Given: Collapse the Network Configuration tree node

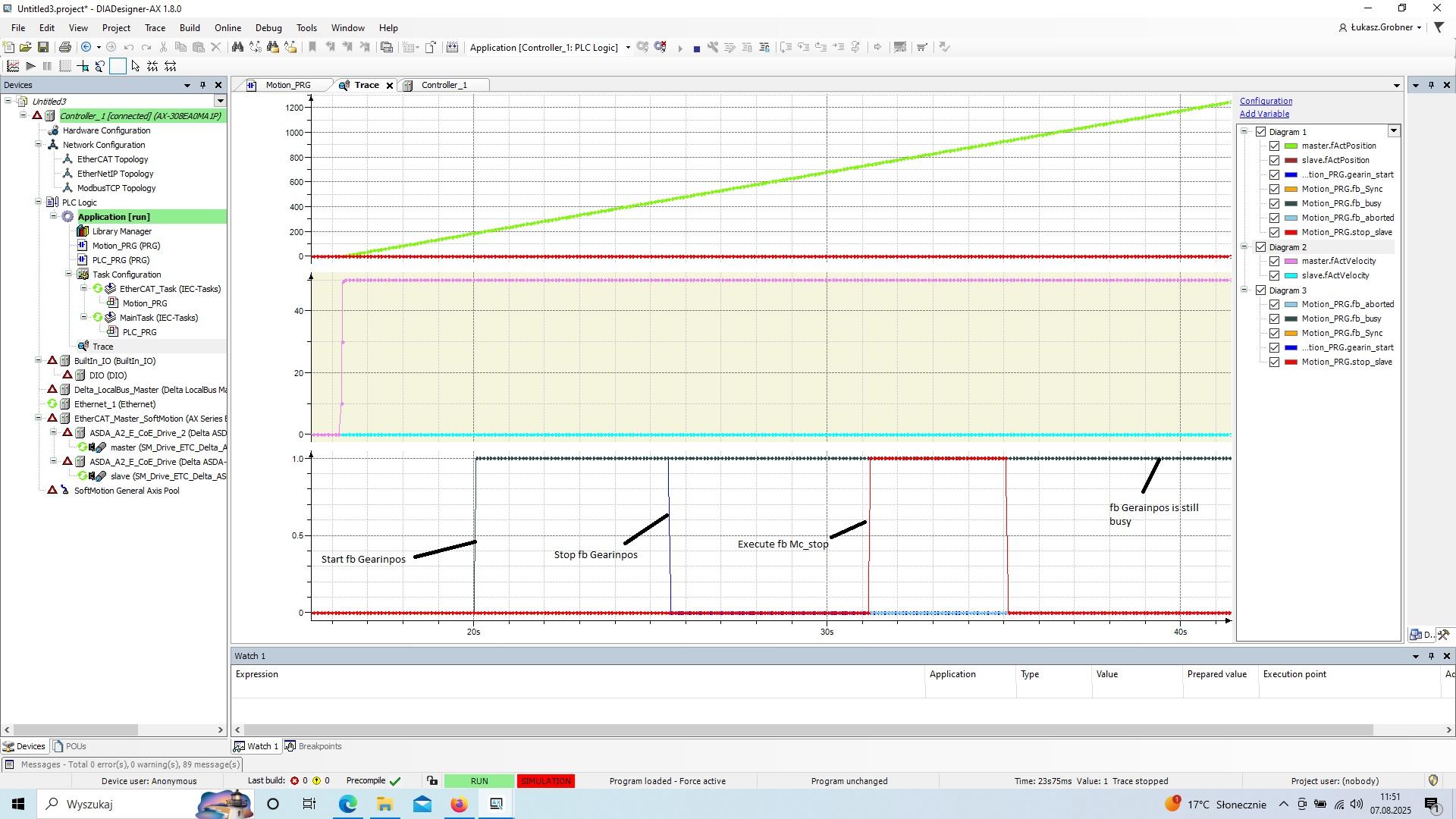Looking at the screenshot, I should pos(39,145).
